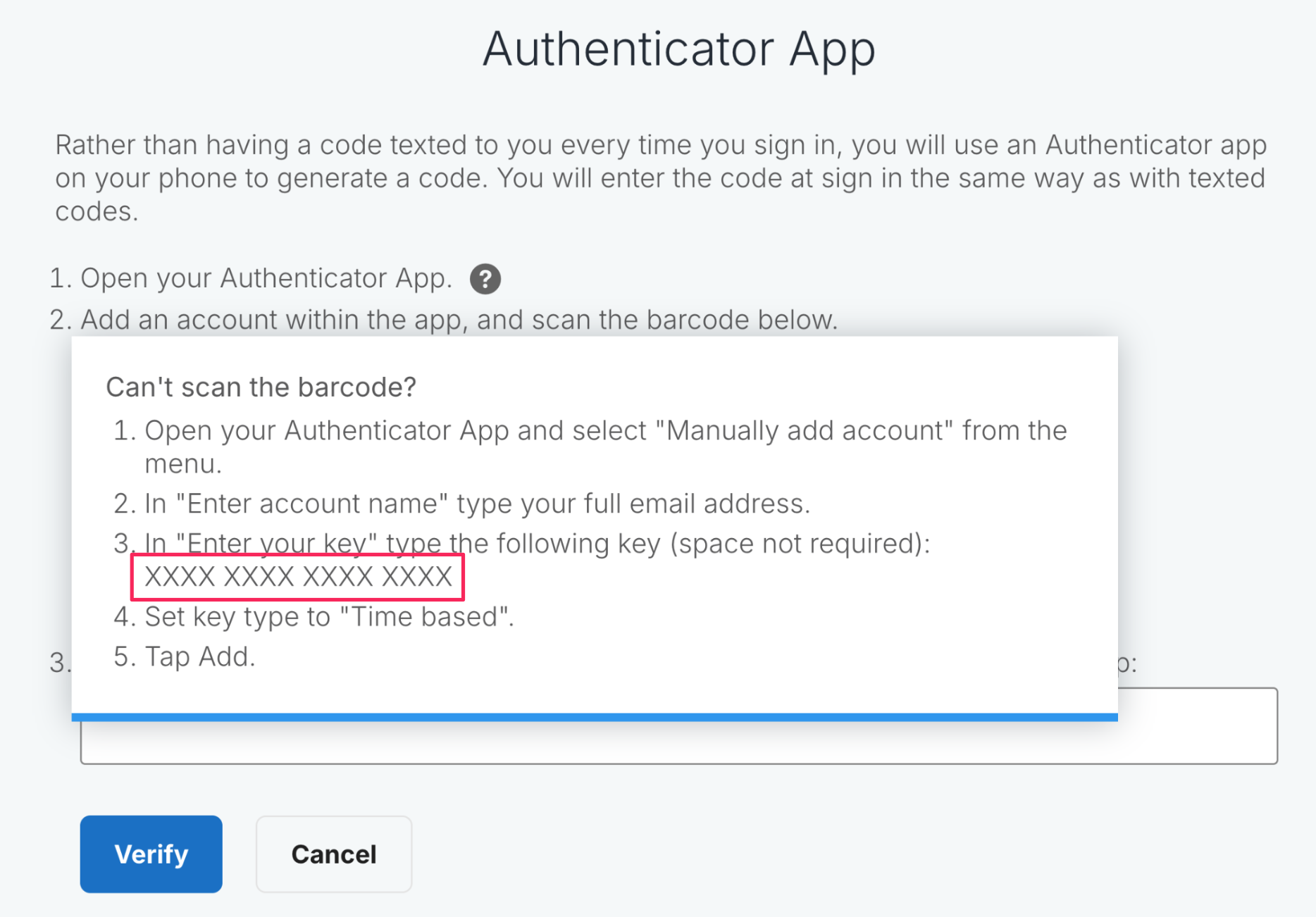Click the Authenticator App page heading
The width and height of the screenshot is (1316, 917).
[x=678, y=49]
